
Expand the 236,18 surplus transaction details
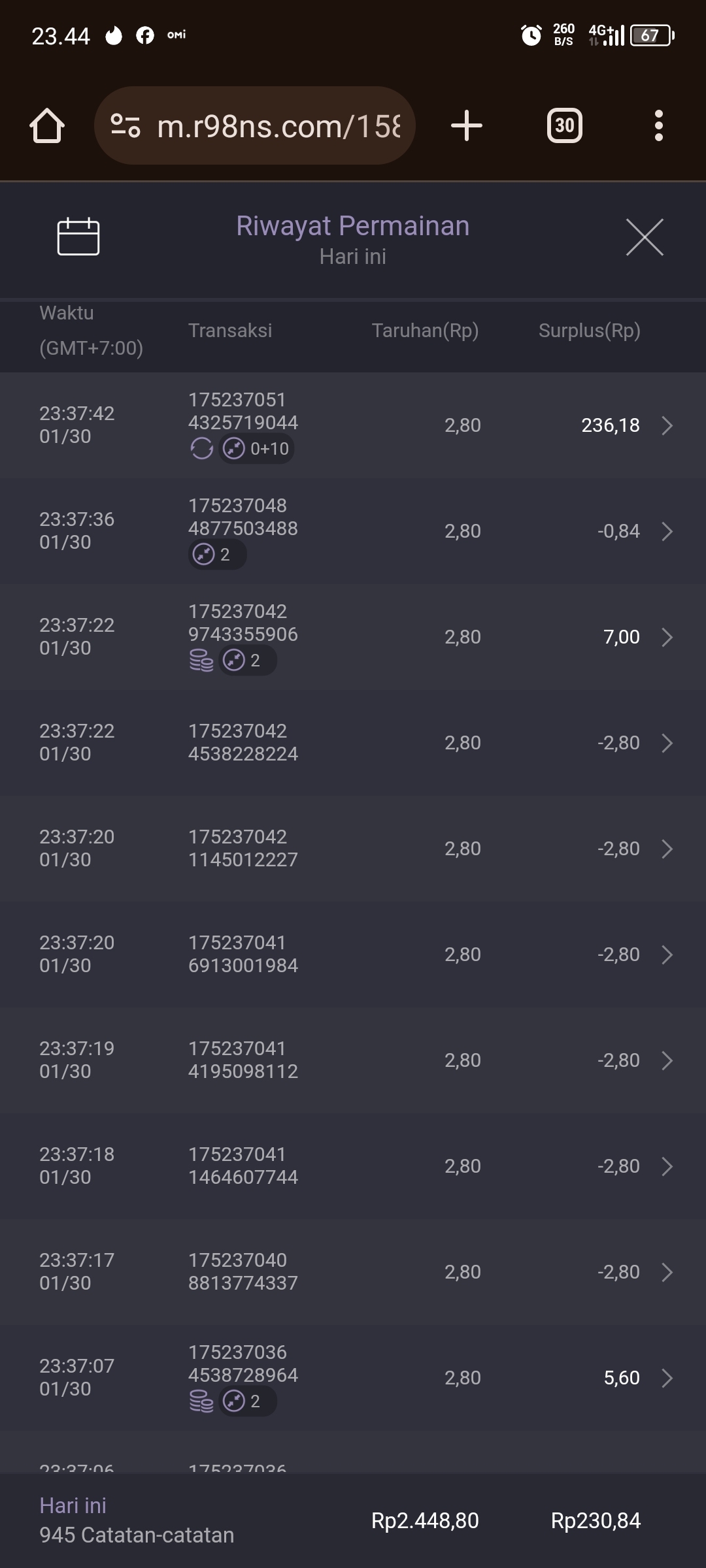point(667,425)
